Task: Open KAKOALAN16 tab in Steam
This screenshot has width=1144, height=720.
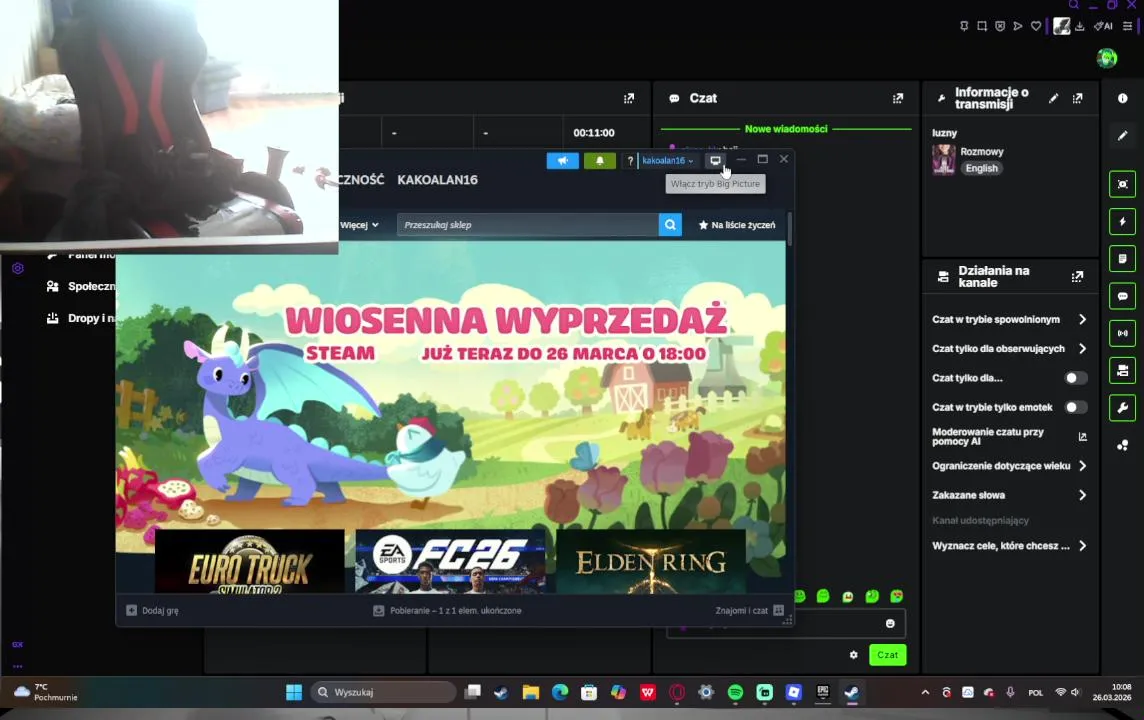Action: tap(437, 180)
